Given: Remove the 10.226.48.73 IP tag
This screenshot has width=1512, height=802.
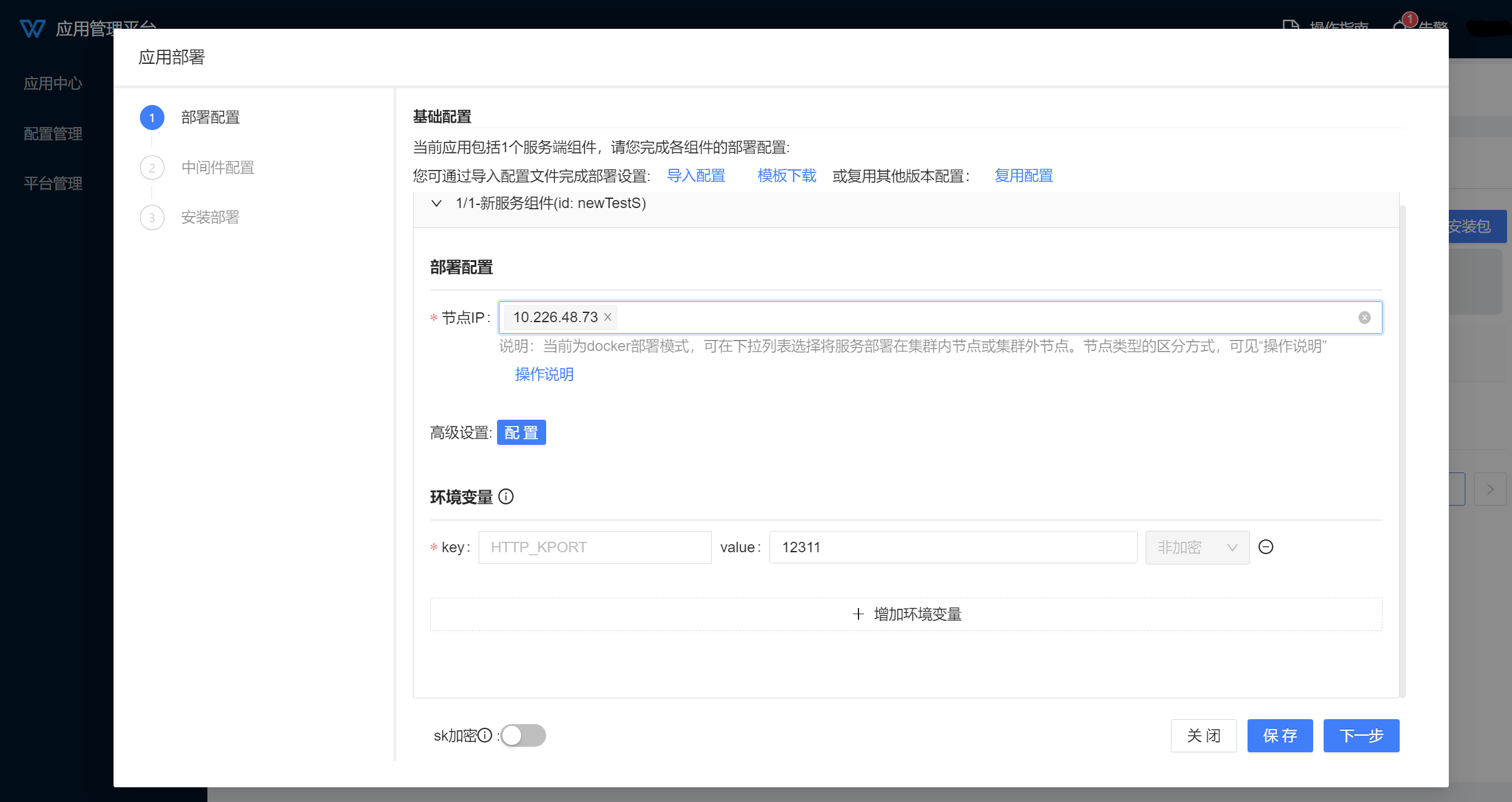Looking at the screenshot, I should click(607, 317).
